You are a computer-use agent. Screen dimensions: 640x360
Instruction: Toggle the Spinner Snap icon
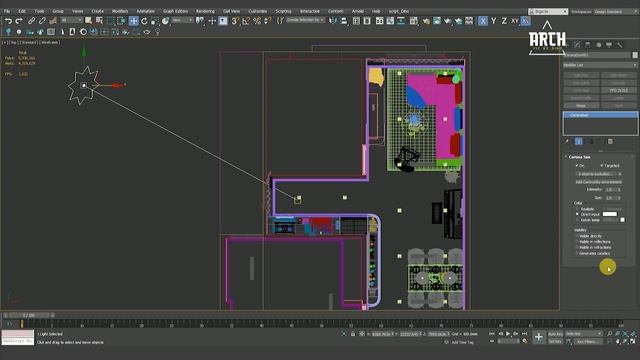pyautogui.click(x=267, y=21)
